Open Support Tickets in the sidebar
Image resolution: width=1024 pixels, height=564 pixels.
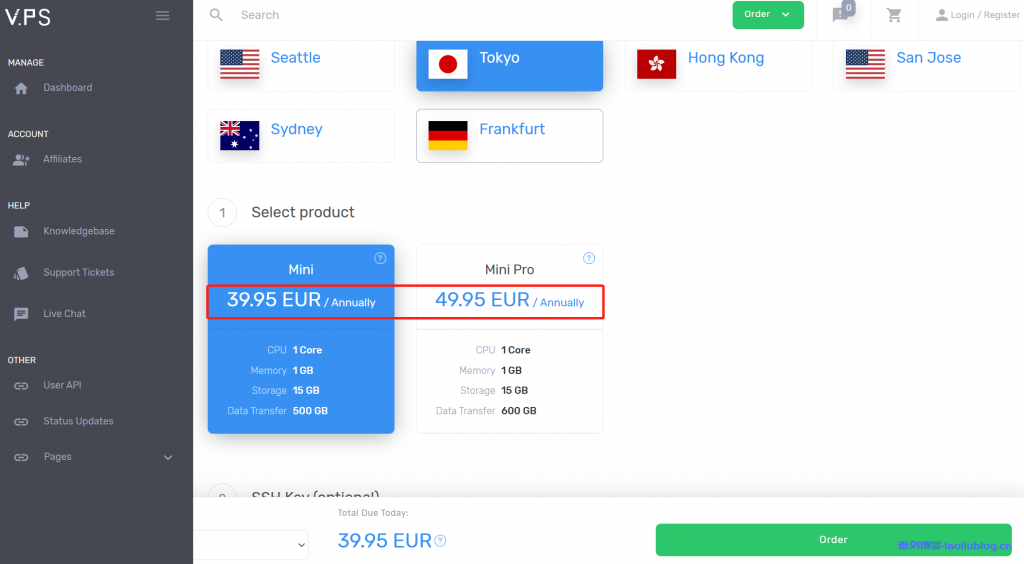[x=78, y=272]
